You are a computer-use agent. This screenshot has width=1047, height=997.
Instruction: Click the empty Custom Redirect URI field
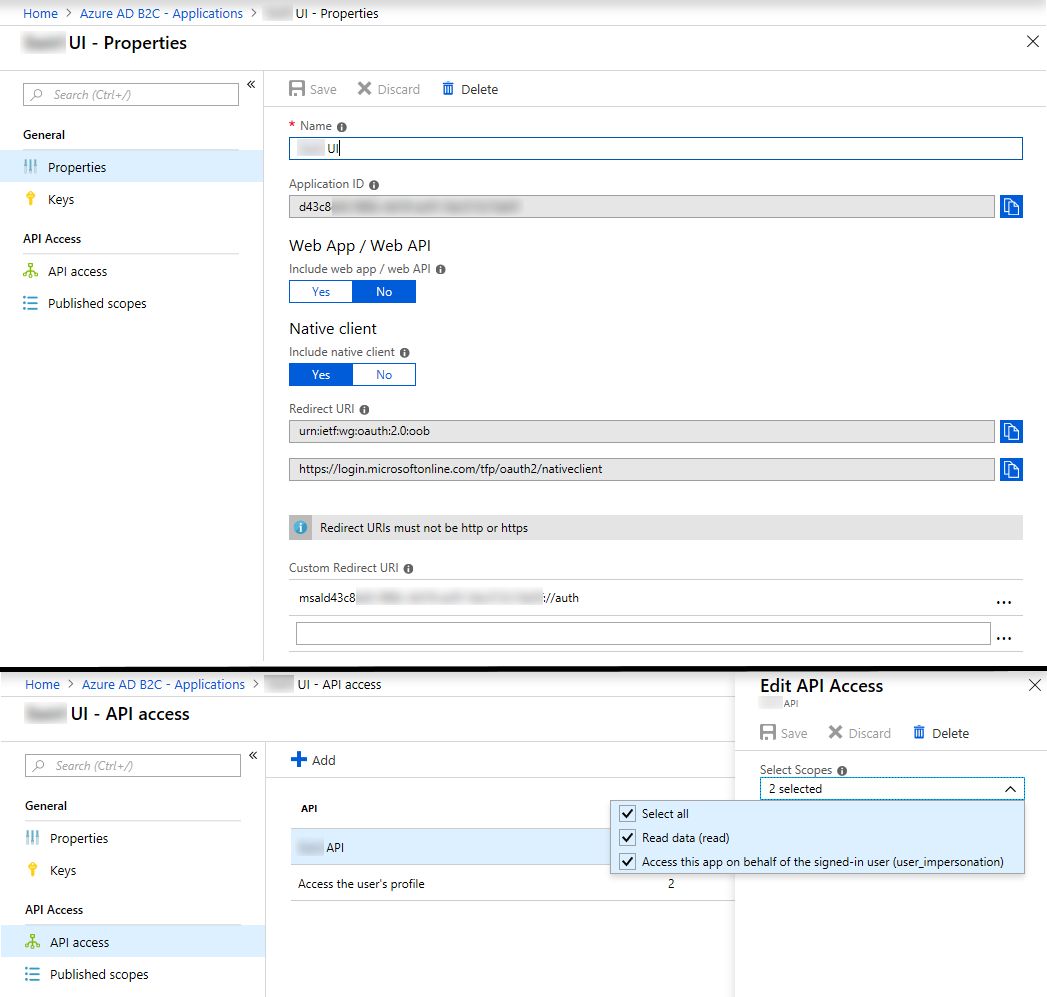point(643,634)
